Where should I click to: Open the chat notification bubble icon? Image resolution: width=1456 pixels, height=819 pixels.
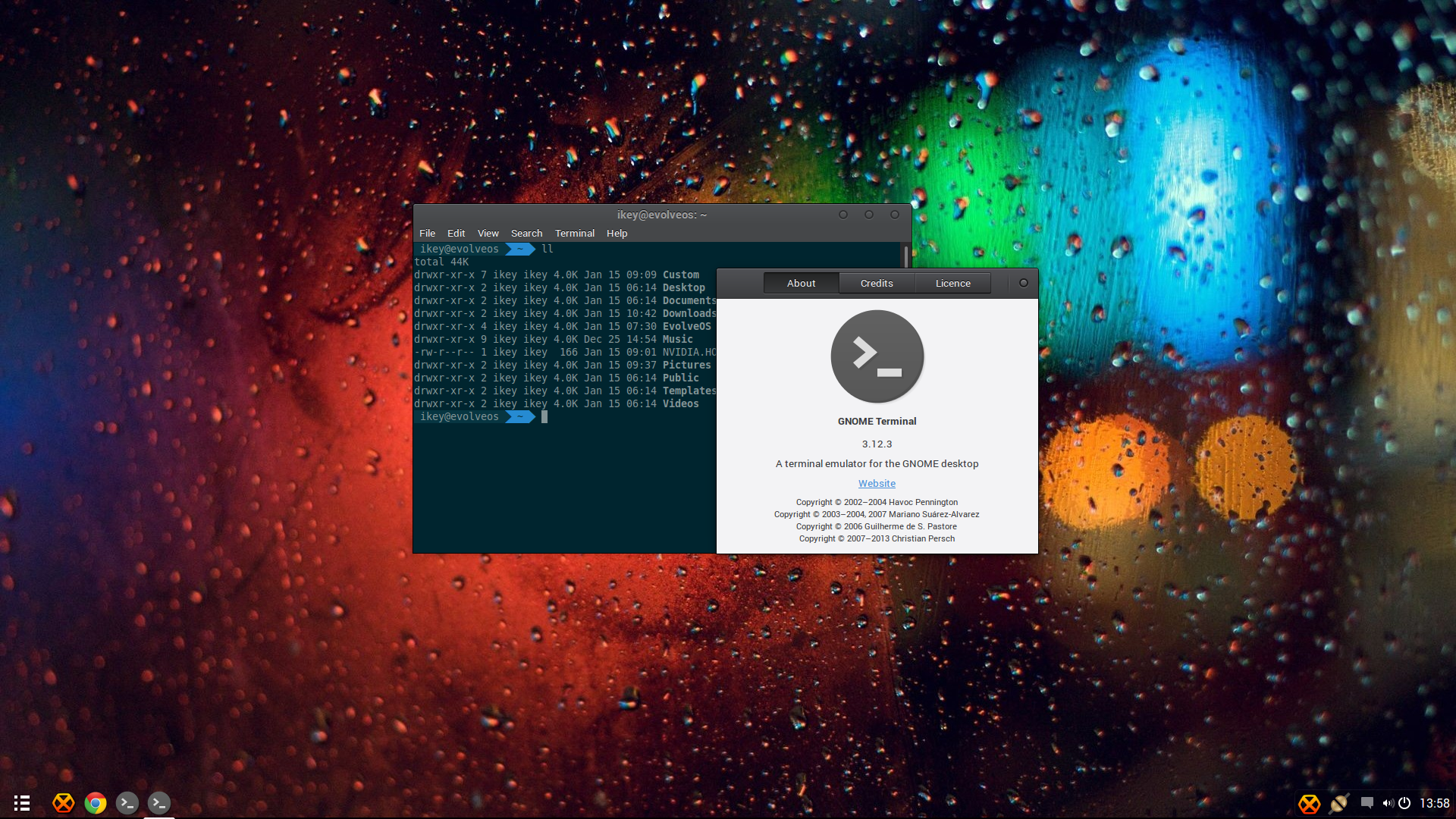1367,802
